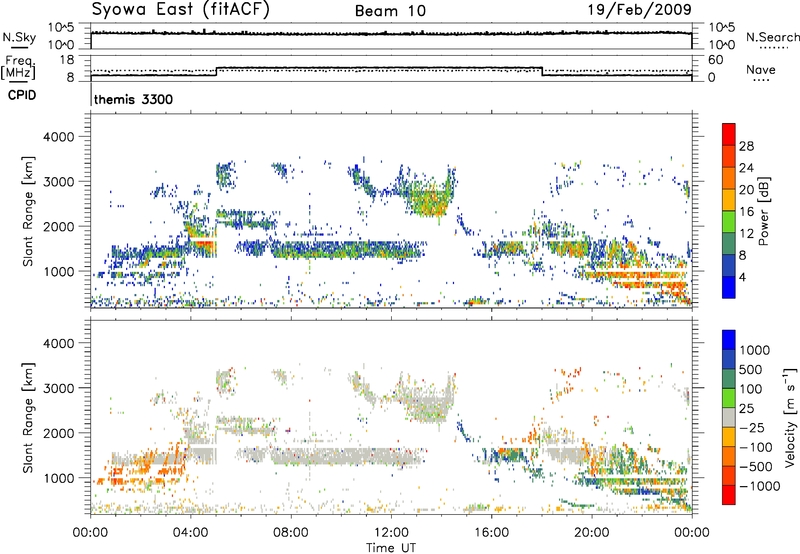This screenshot has height=554, width=800.
Task: Click 'Slant Range [km]' label of power panel
Action: 28,211
